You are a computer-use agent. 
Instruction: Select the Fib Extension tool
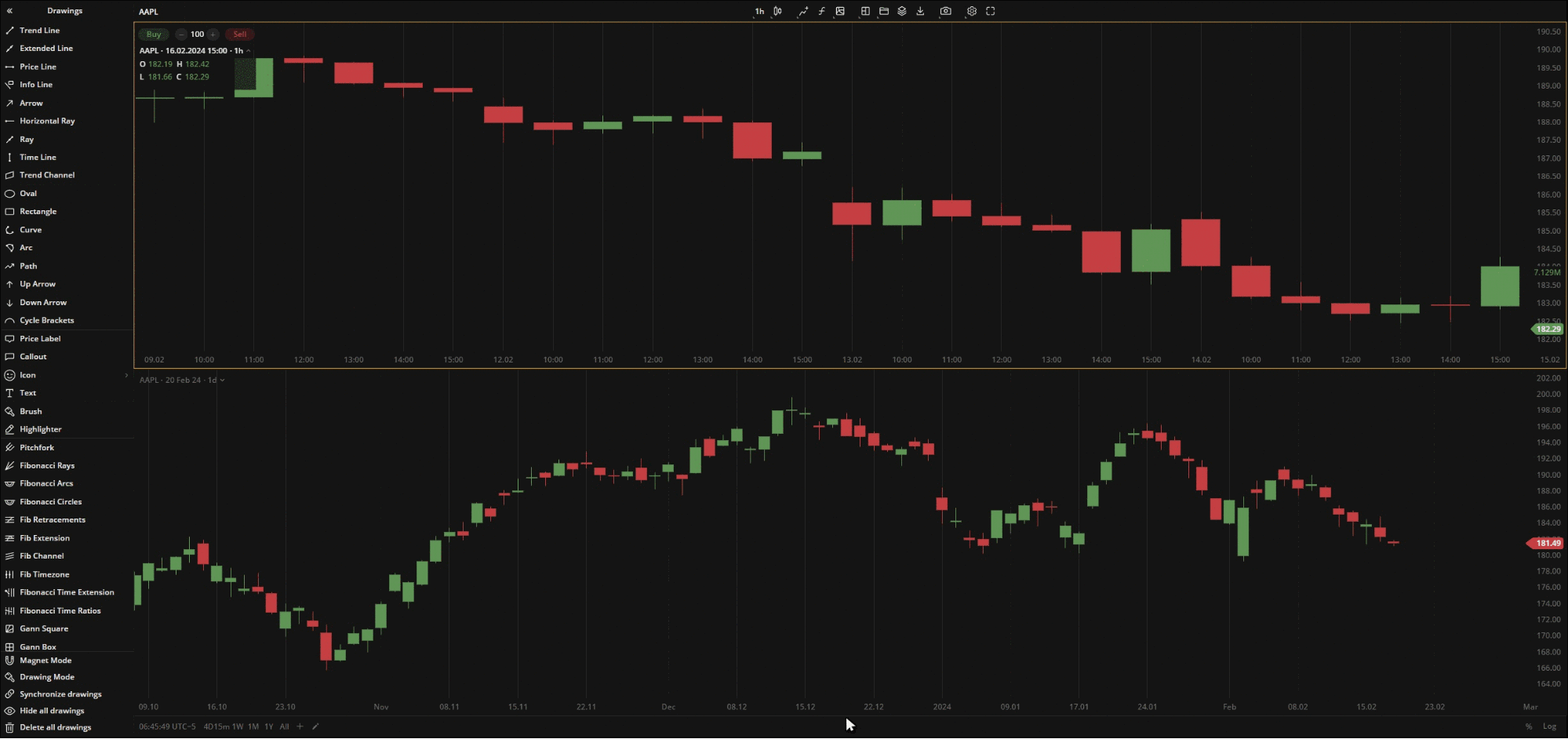tap(45, 538)
